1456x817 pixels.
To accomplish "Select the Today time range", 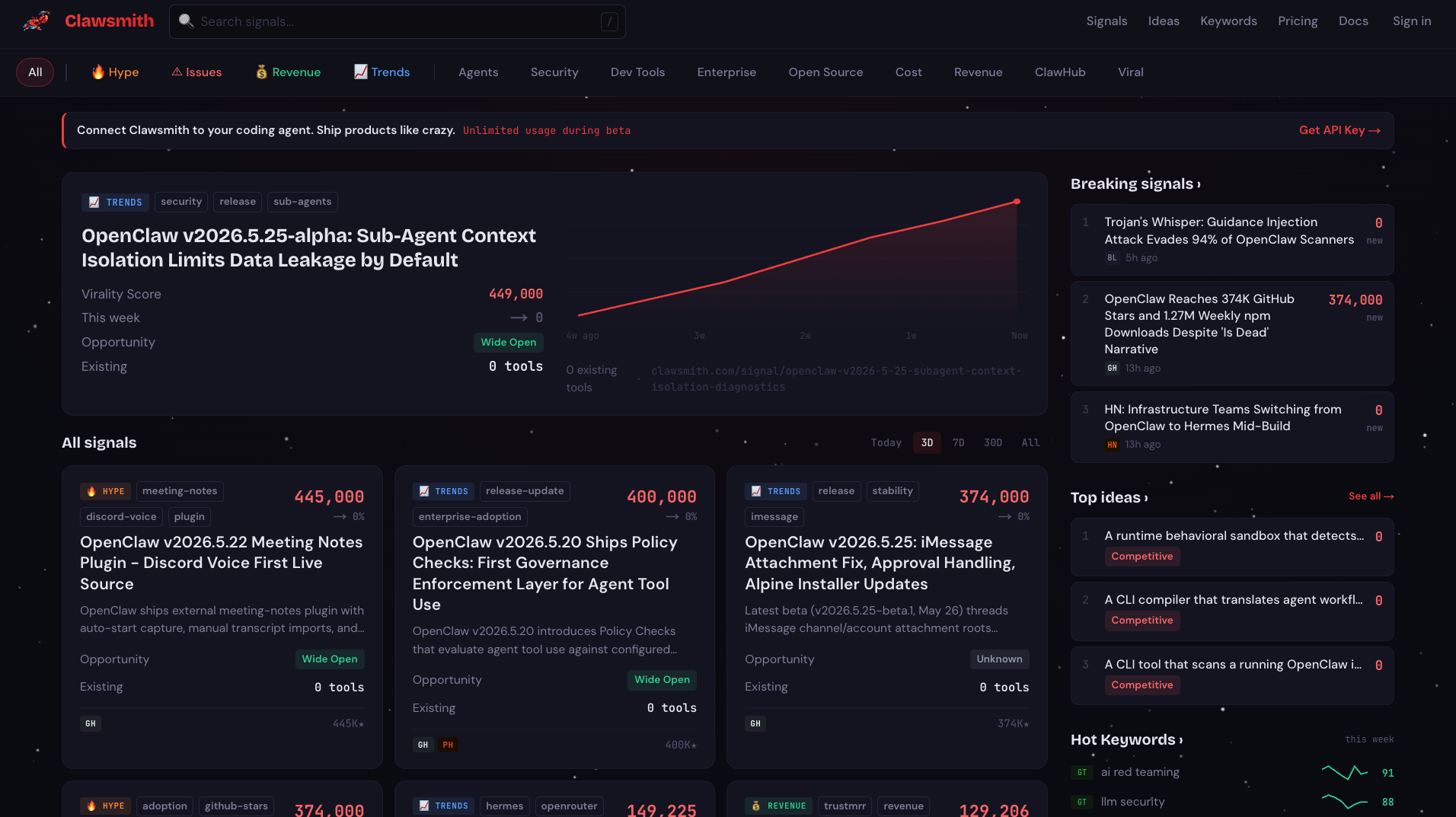I will tap(886, 442).
